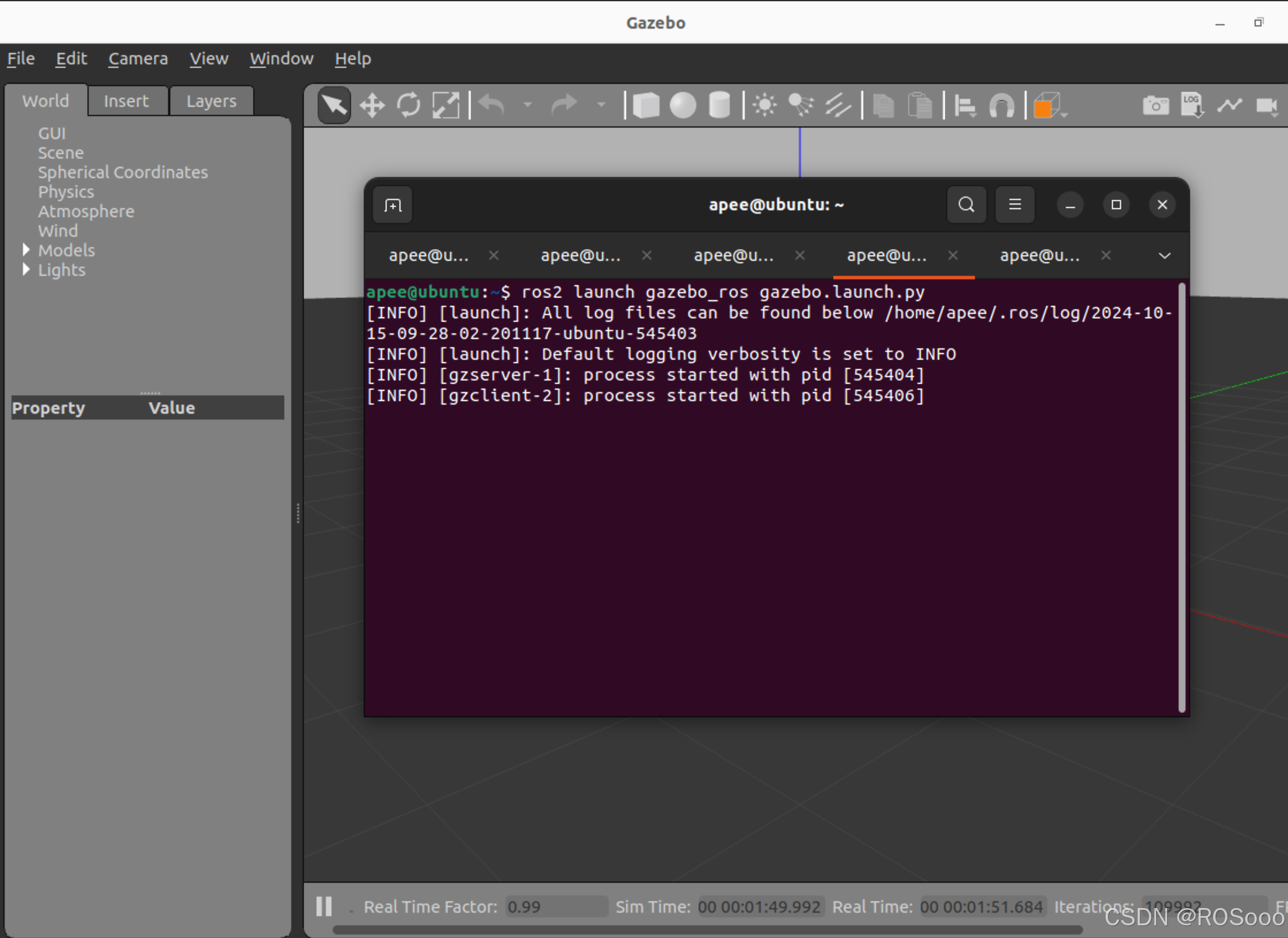Open terminal search
This screenshot has width=1288, height=938.
point(967,205)
